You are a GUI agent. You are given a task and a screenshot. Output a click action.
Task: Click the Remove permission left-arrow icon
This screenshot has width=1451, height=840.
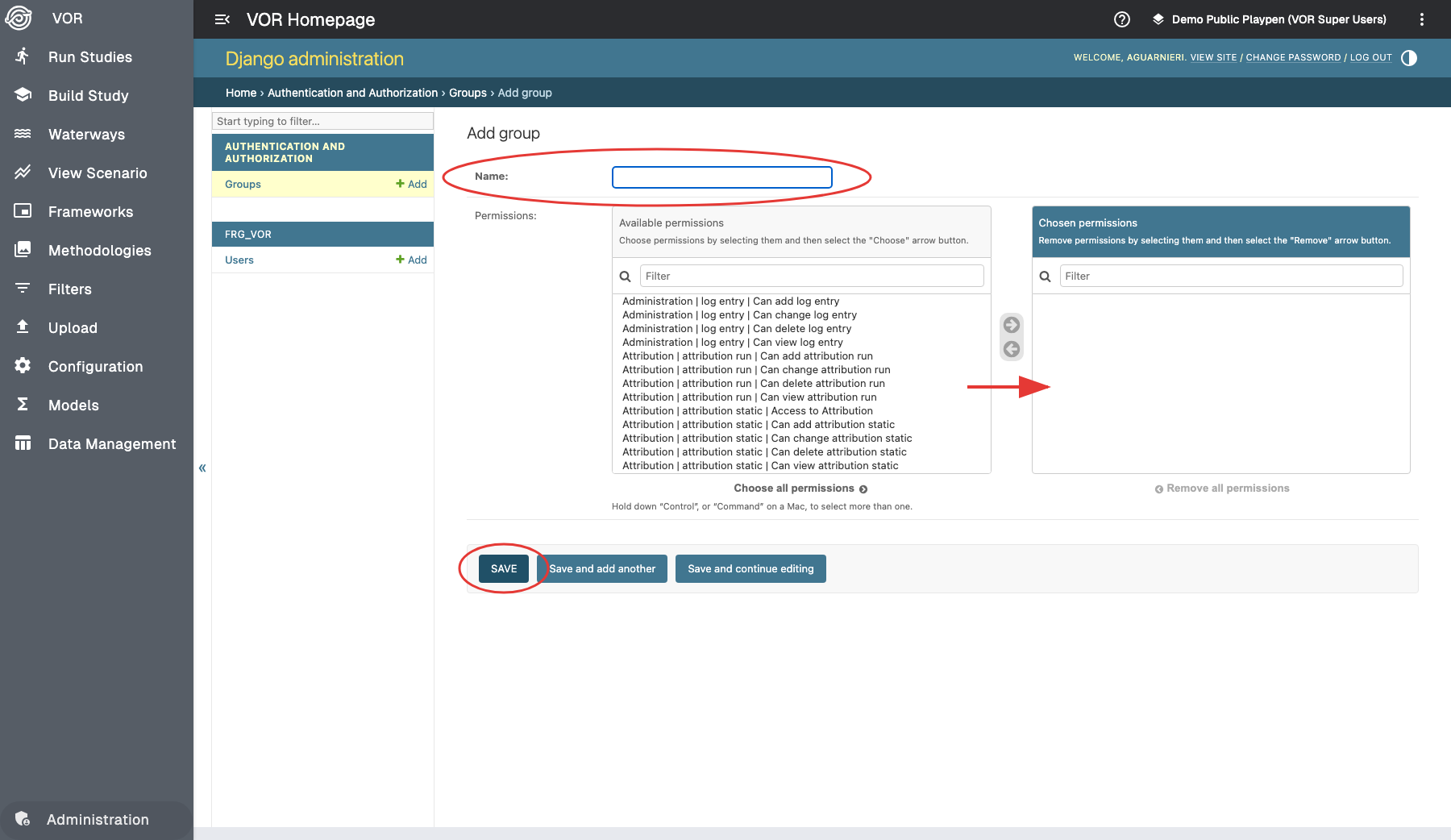pos(1011,349)
